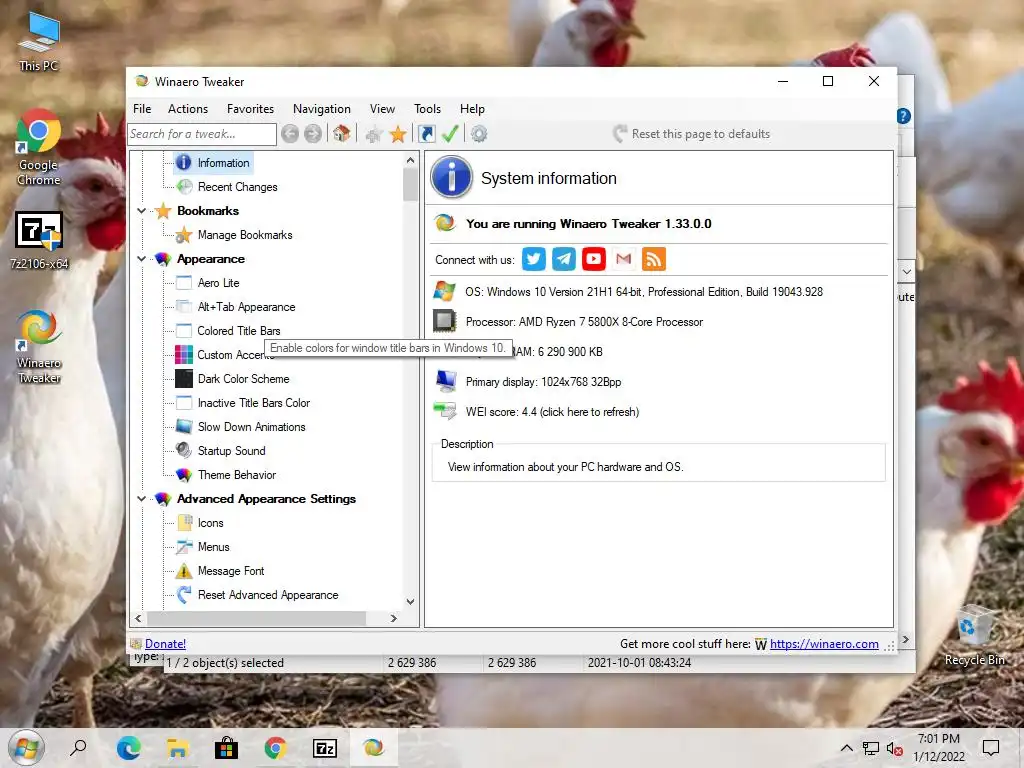
Task: Open the Help menu
Action: pos(472,109)
